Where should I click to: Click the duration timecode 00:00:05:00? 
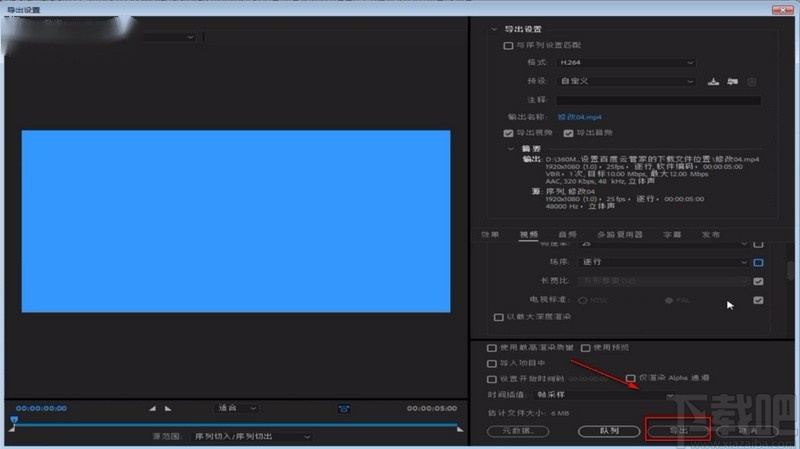coord(432,408)
